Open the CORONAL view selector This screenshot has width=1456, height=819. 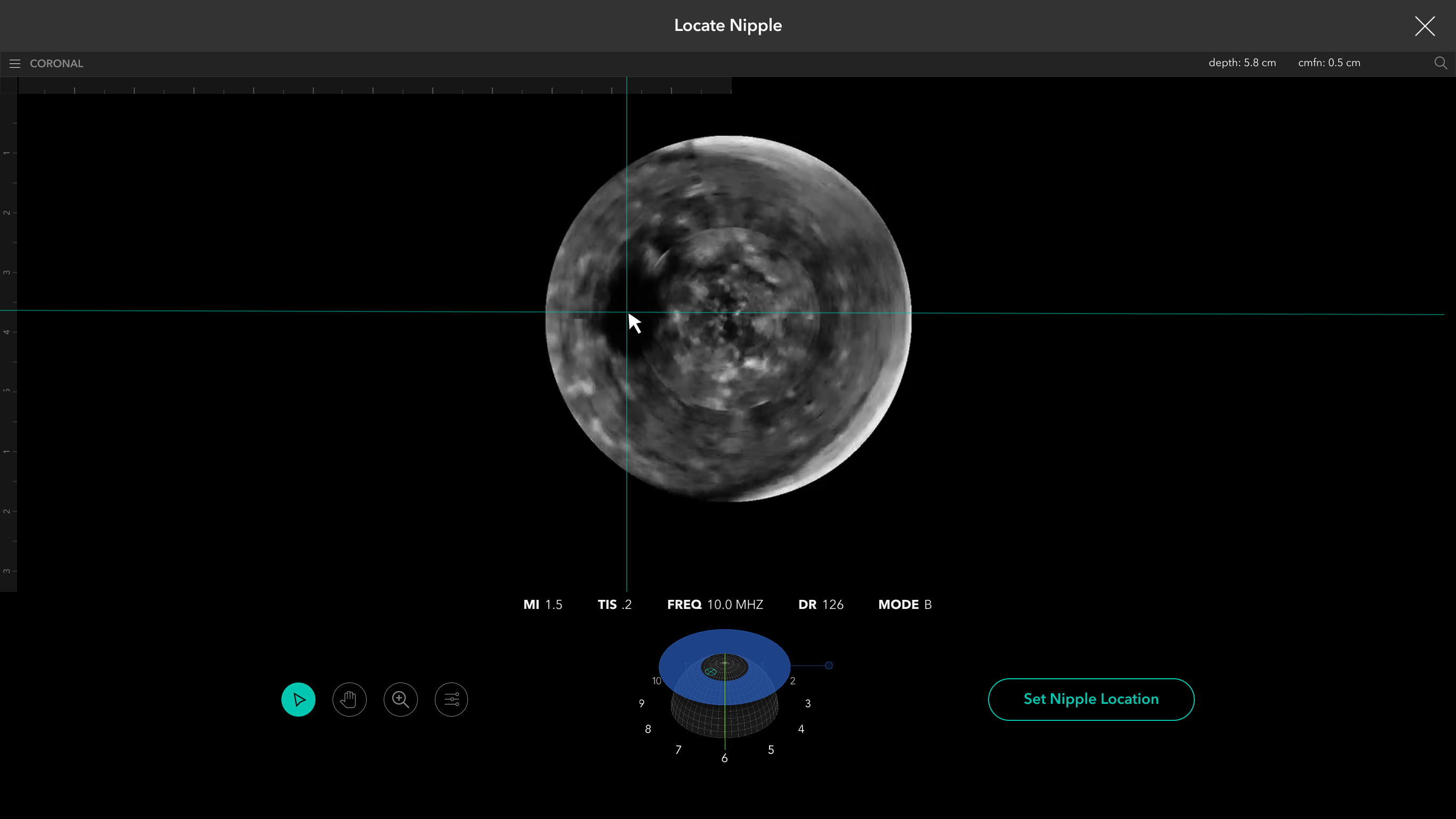click(56, 63)
